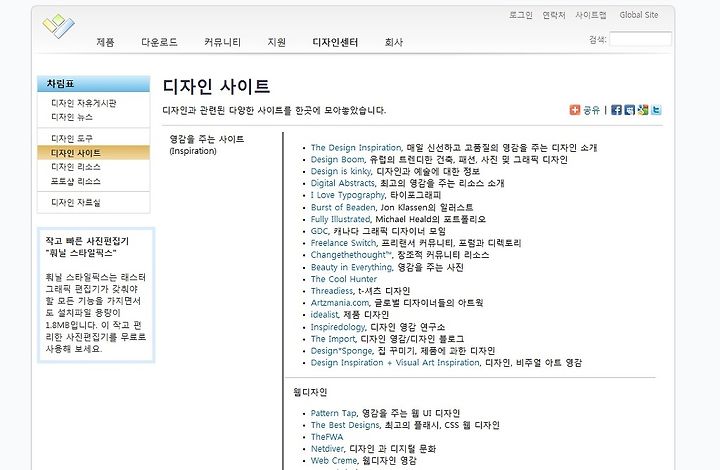Image resolution: width=720 pixels, height=470 pixels.
Task: Open 디자인 리소스 in the sidebar
Action: coord(76,167)
